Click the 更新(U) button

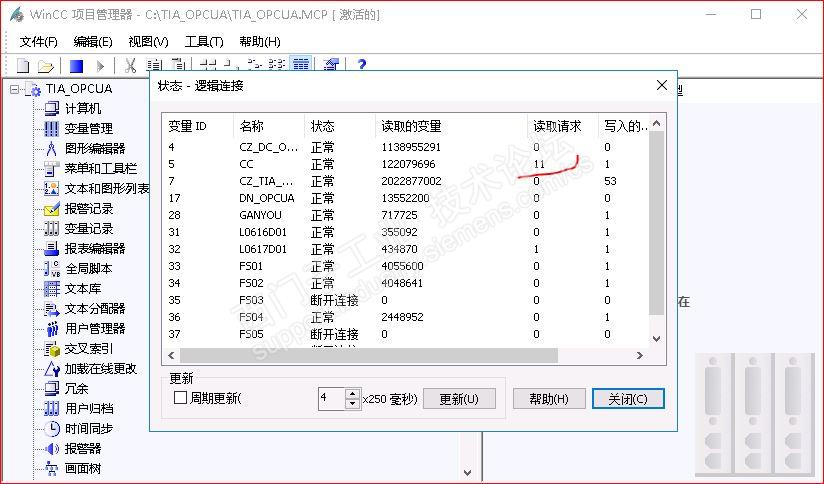459,399
